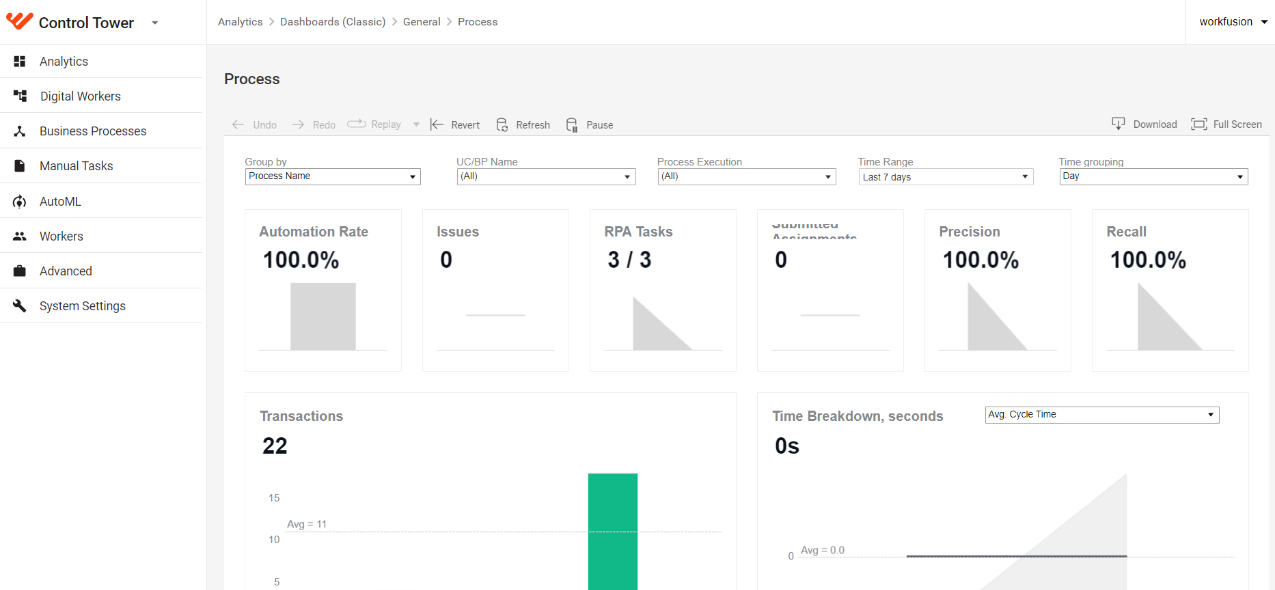Screen dimensions: 1275x590
Task: Pause dashboard data updates
Action: tap(589, 125)
